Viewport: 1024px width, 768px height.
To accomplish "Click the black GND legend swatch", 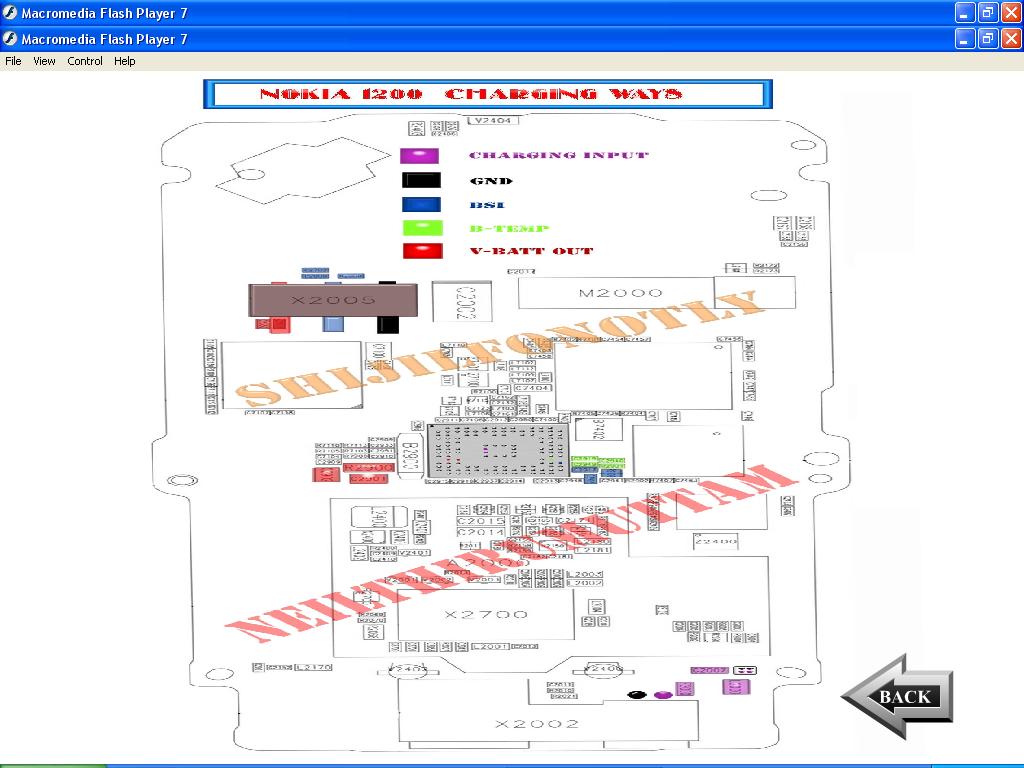I will point(421,180).
